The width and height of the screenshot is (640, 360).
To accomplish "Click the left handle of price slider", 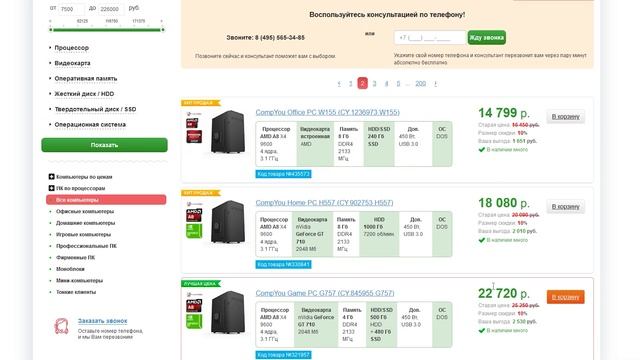I will tap(51, 30).
